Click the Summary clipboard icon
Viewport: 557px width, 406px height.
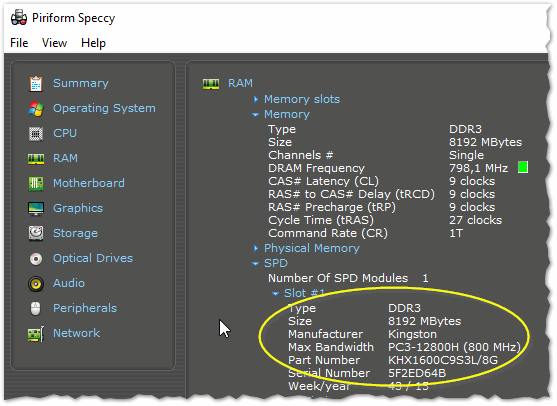click(36, 84)
